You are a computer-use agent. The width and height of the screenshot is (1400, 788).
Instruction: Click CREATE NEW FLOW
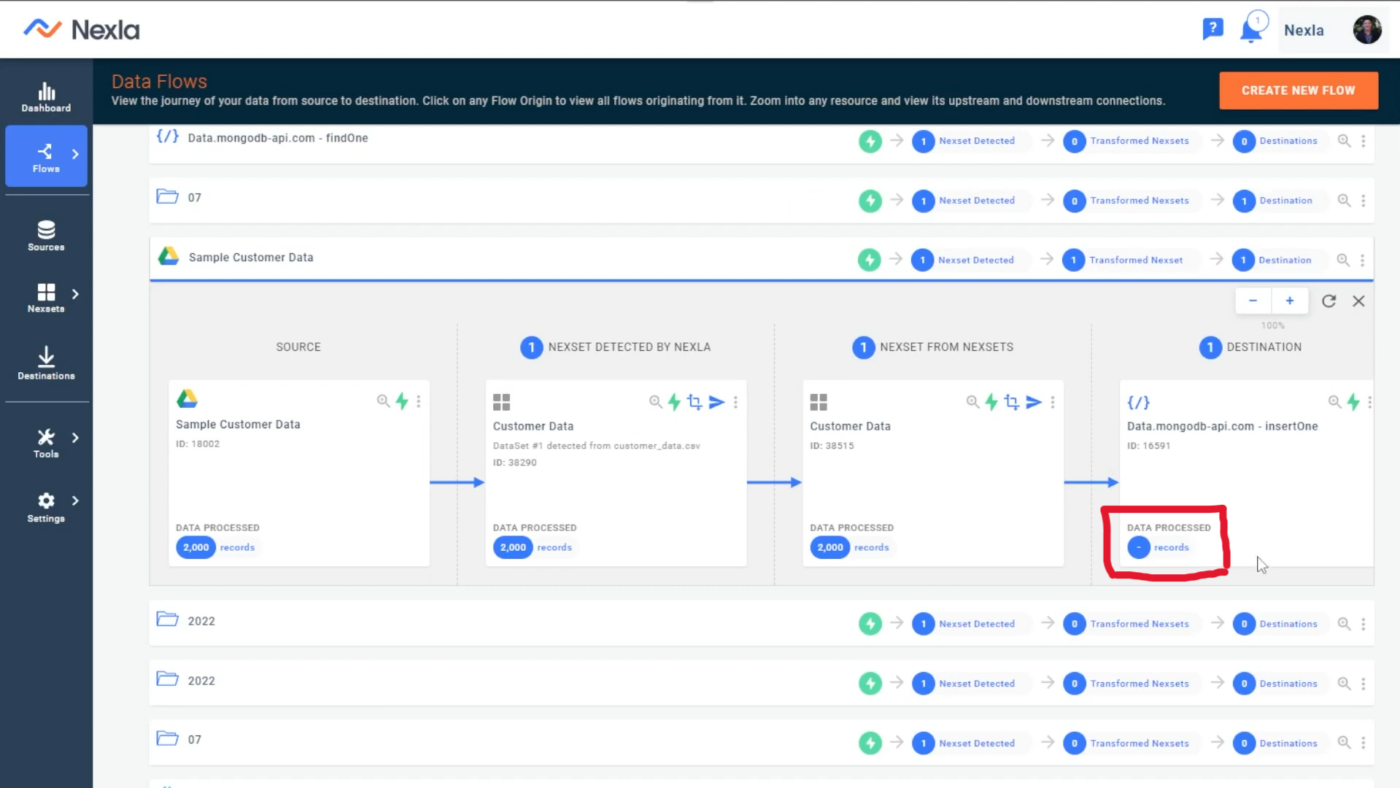click(x=1298, y=90)
